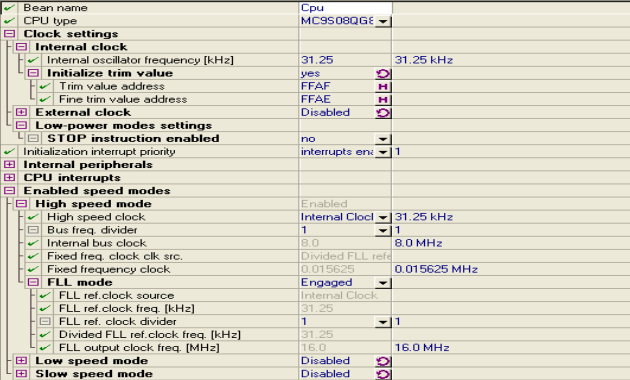Click the FLL output clock freq. label
This screenshot has height=380, width=630.
(139, 347)
